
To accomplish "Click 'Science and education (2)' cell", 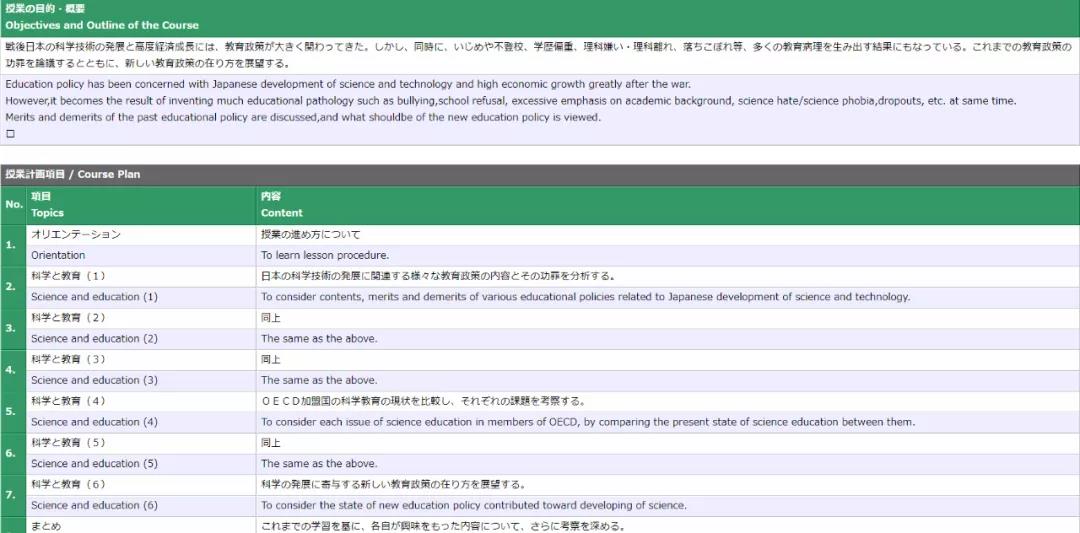I will click(141, 339).
